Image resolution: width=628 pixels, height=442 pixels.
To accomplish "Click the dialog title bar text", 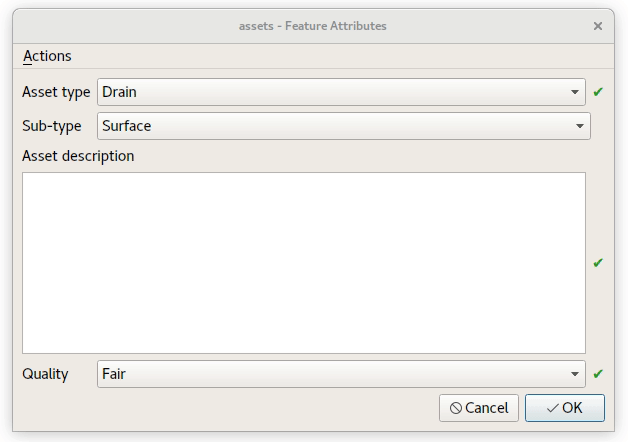I will tap(312, 26).
